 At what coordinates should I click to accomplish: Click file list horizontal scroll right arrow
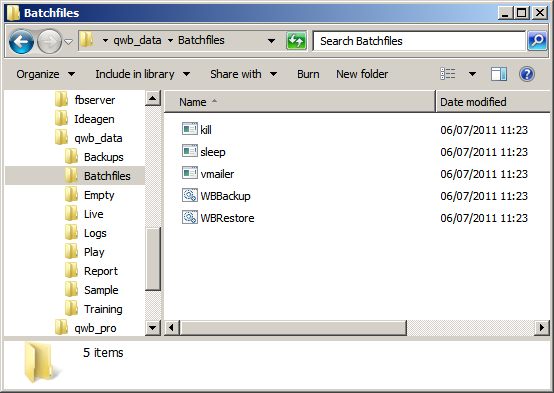pyautogui.click(x=542, y=328)
